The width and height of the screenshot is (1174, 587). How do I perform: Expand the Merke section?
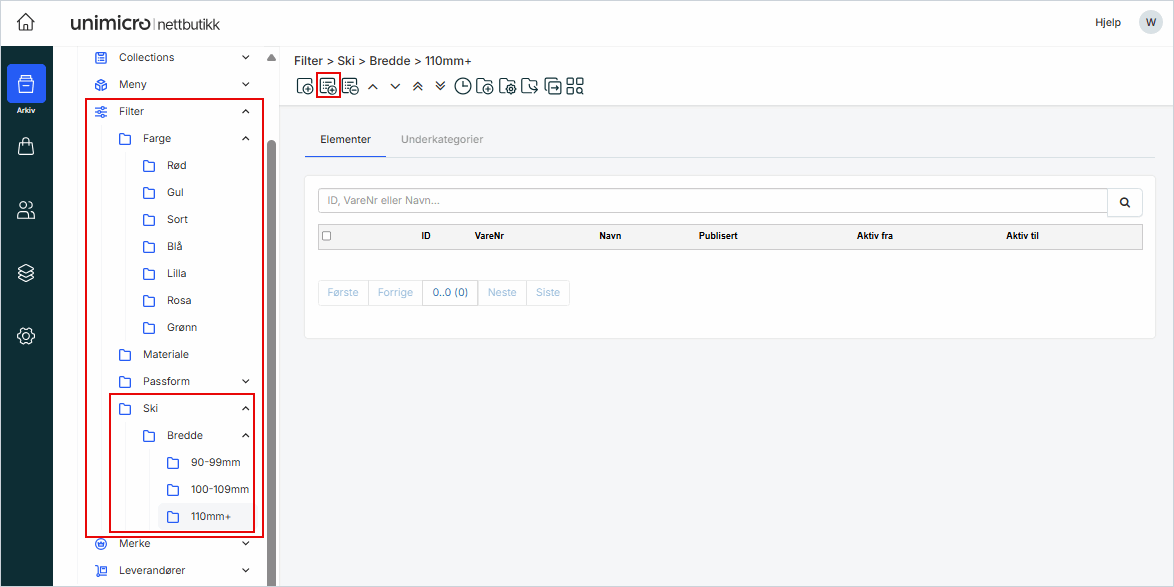(246, 543)
